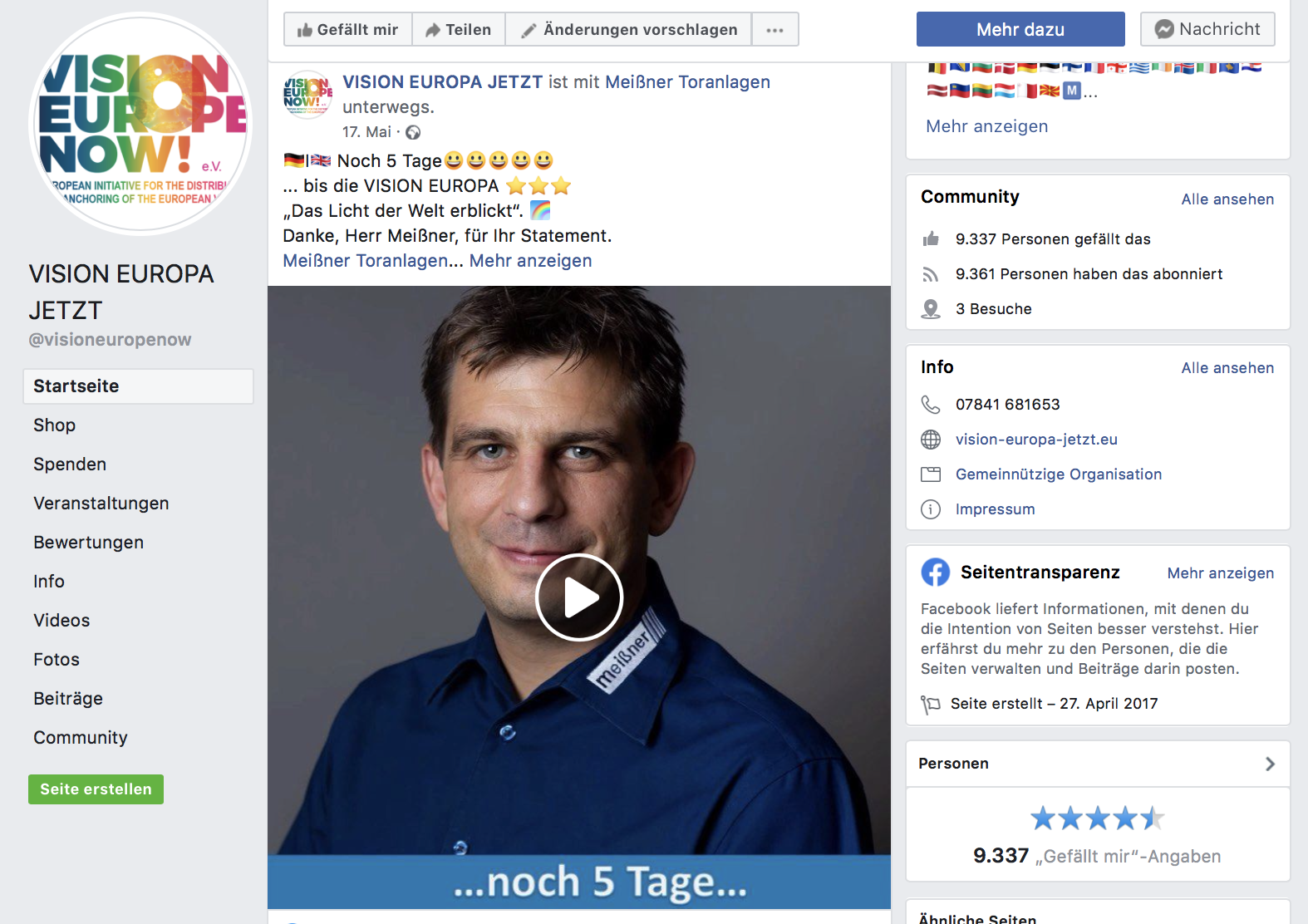Expand the Personen section chevron
Screen dimensions: 1308x924
(1269, 764)
